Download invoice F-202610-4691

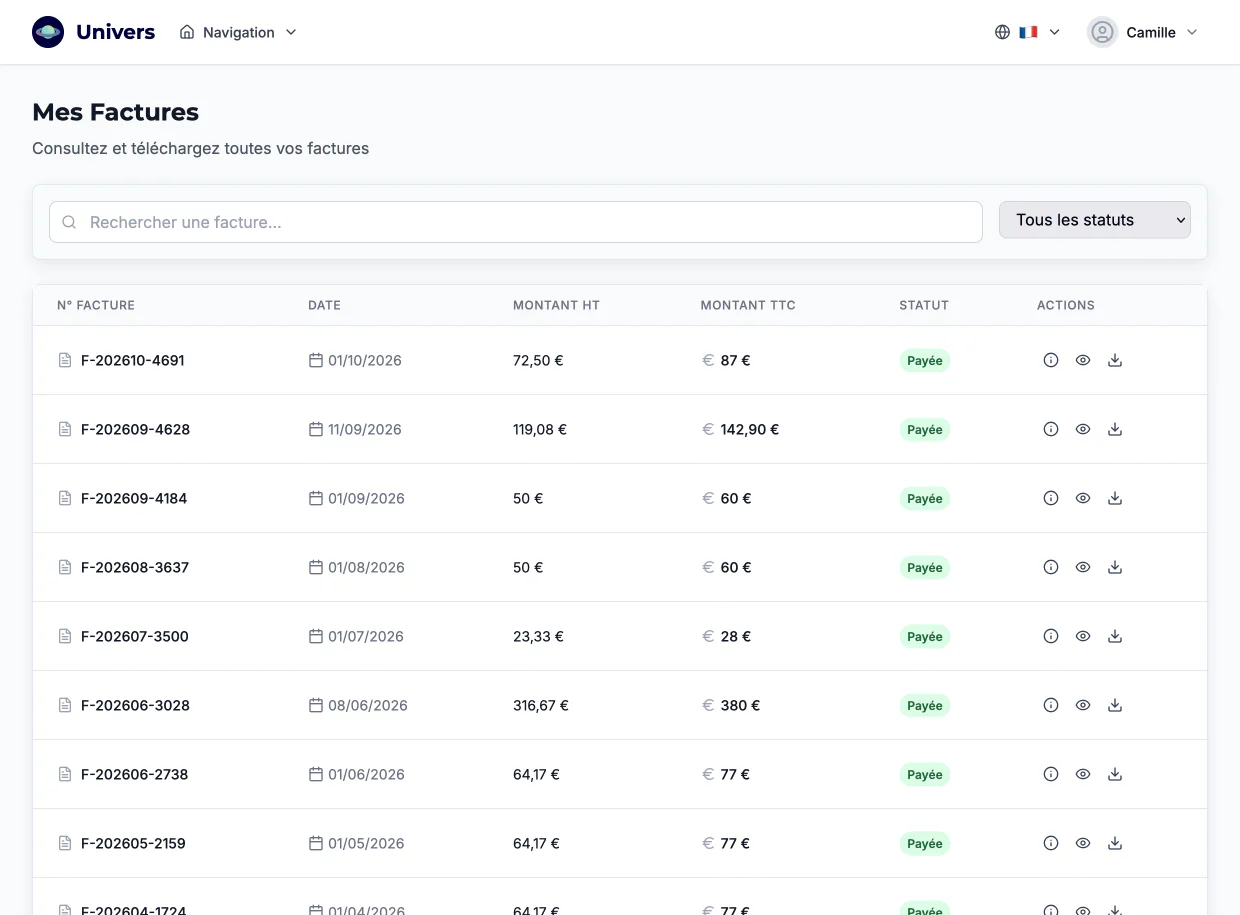pyautogui.click(x=1115, y=360)
